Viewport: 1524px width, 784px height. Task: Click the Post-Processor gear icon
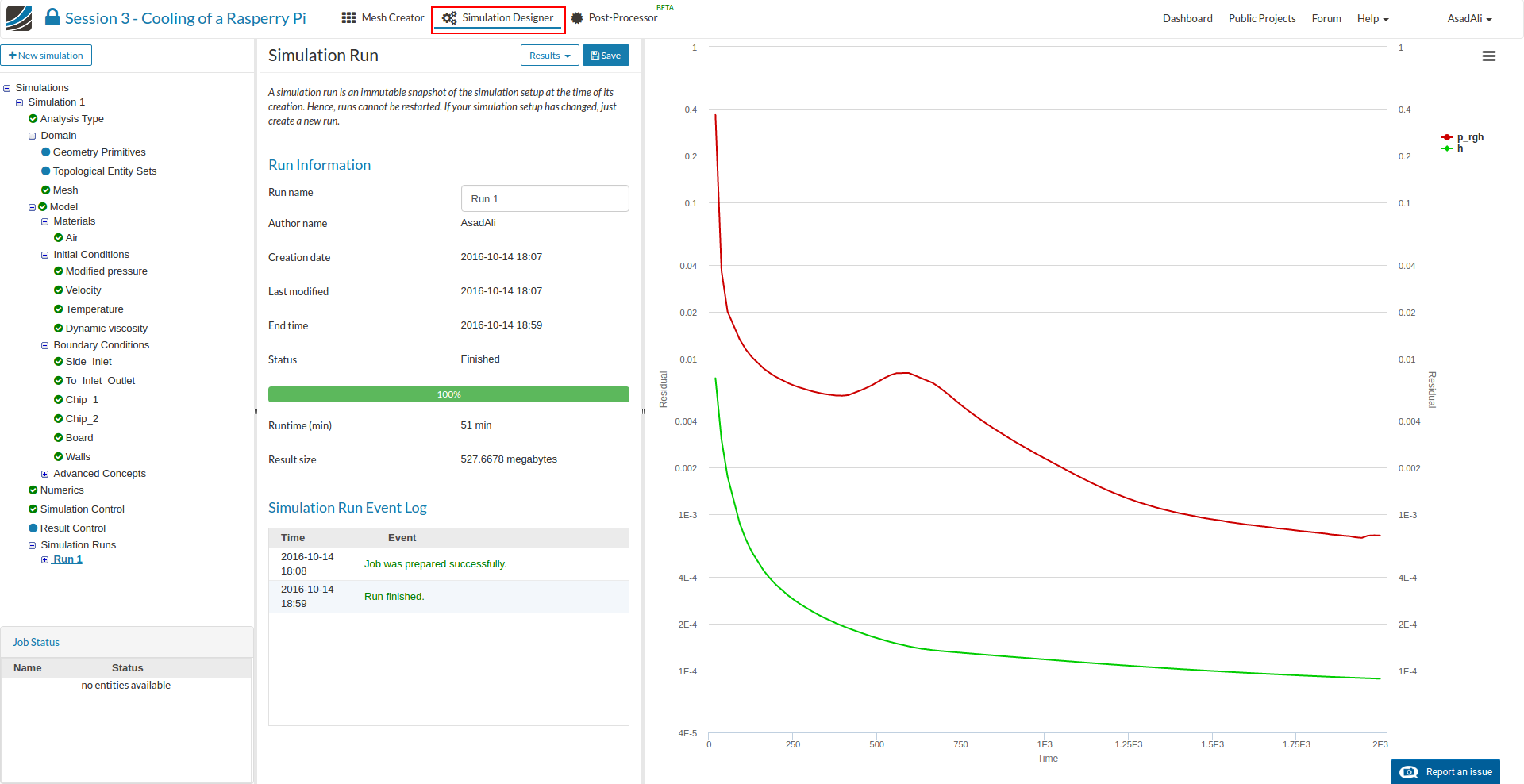point(577,18)
